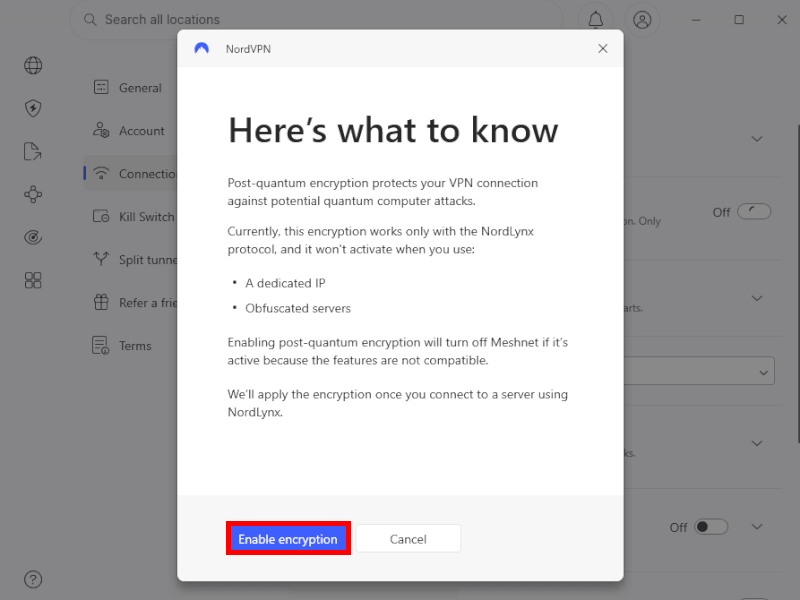Select the Split tunneling settings item
This screenshot has height=600, width=800.
[x=130, y=260]
